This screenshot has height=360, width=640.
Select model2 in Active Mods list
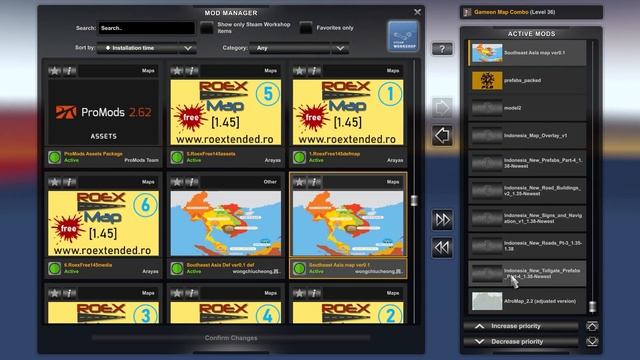[527, 108]
